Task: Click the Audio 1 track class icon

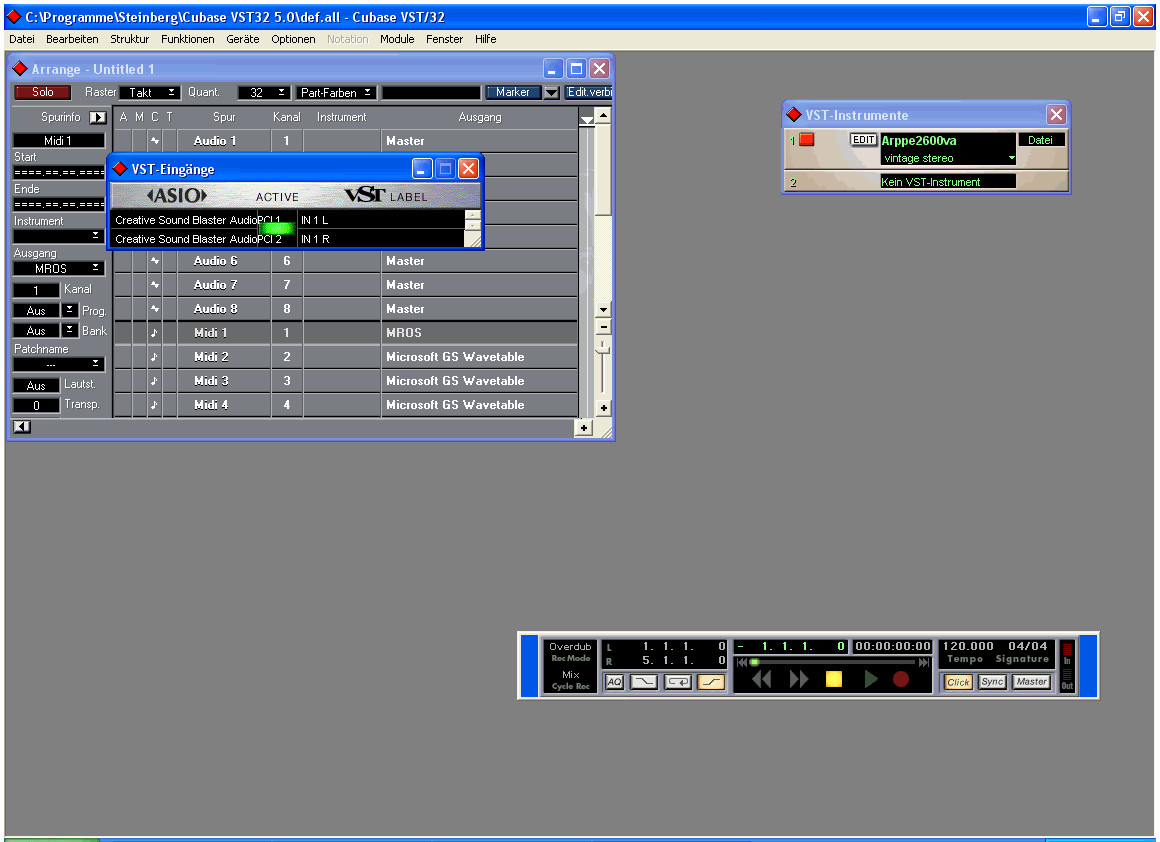Action: pos(155,141)
